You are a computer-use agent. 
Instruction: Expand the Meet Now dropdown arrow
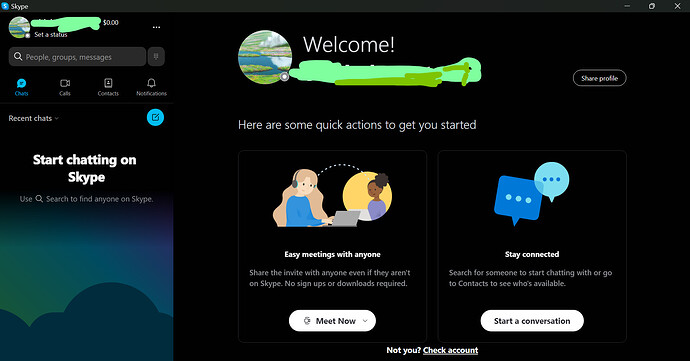[x=365, y=321]
